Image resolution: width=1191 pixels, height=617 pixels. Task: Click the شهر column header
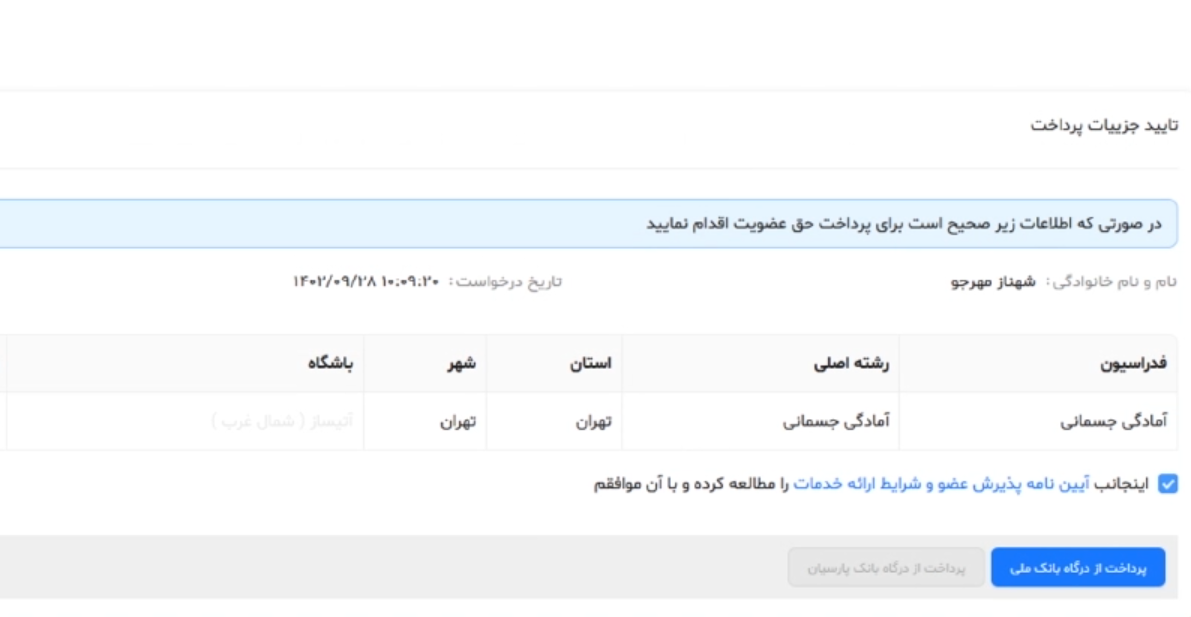pos(461,363)
